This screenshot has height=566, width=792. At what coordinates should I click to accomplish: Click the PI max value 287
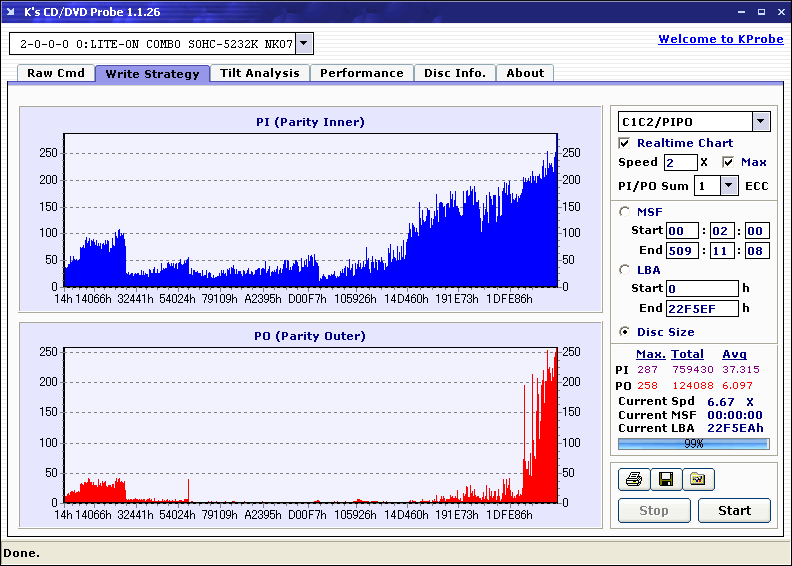647,370
